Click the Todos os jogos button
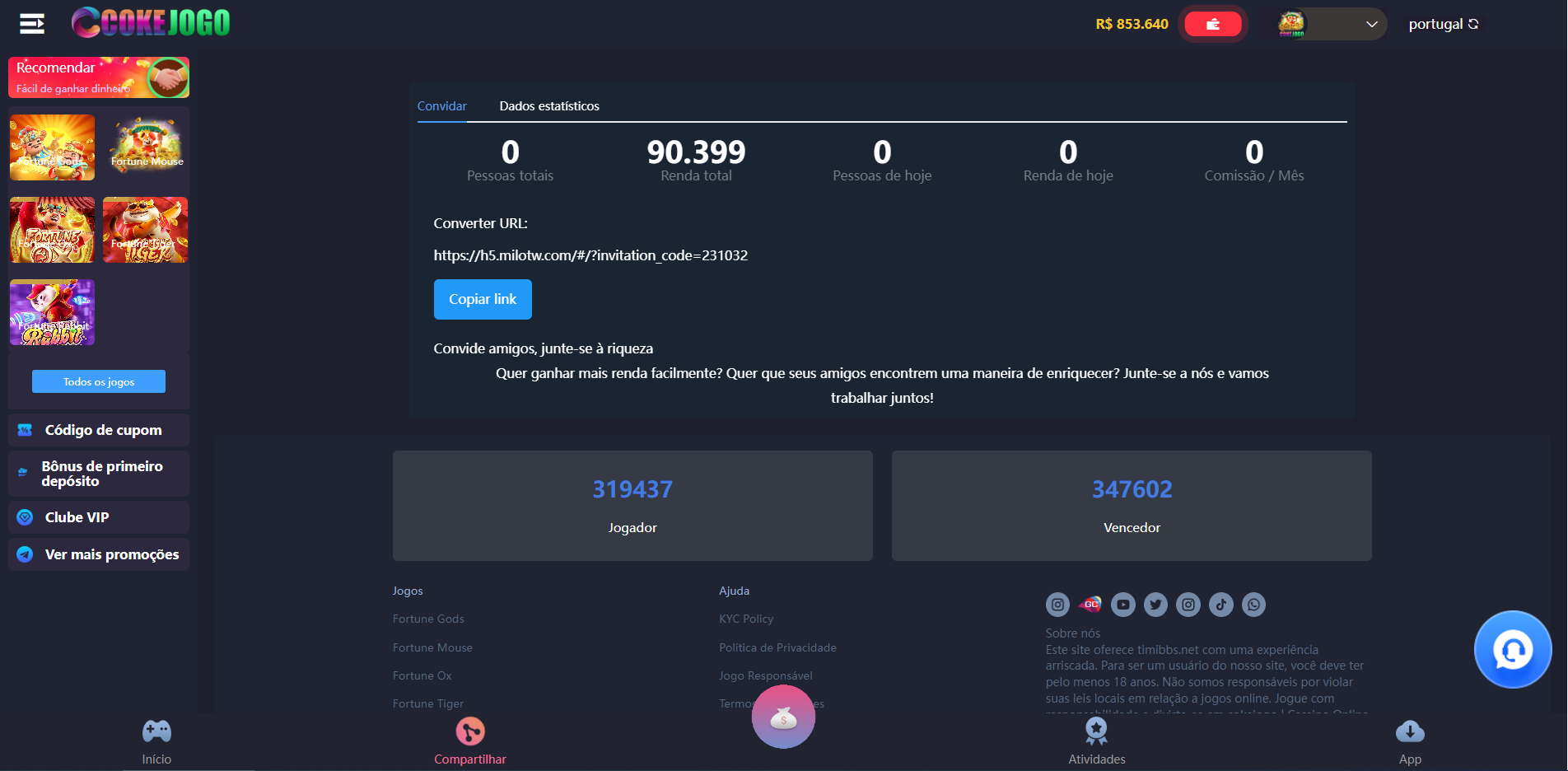The height and width of the screenshot is (771, 1568). 99,381
